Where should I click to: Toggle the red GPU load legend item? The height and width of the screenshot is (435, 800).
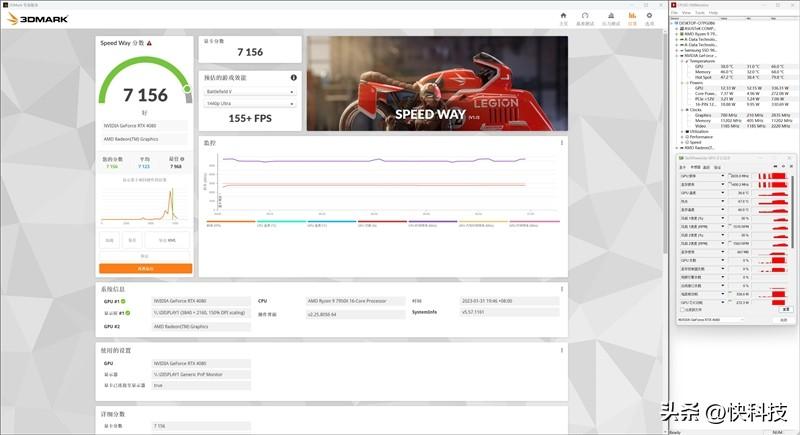click(x=382, y=223)
